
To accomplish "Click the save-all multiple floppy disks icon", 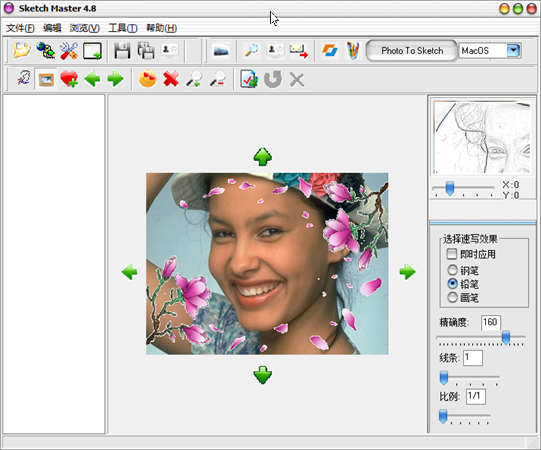I will [146, 51].
